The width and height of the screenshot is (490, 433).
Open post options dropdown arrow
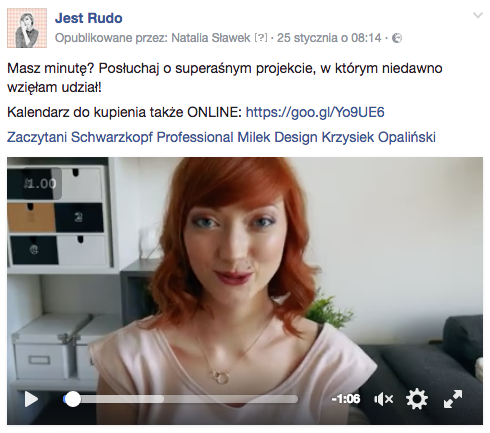(478, 15)
